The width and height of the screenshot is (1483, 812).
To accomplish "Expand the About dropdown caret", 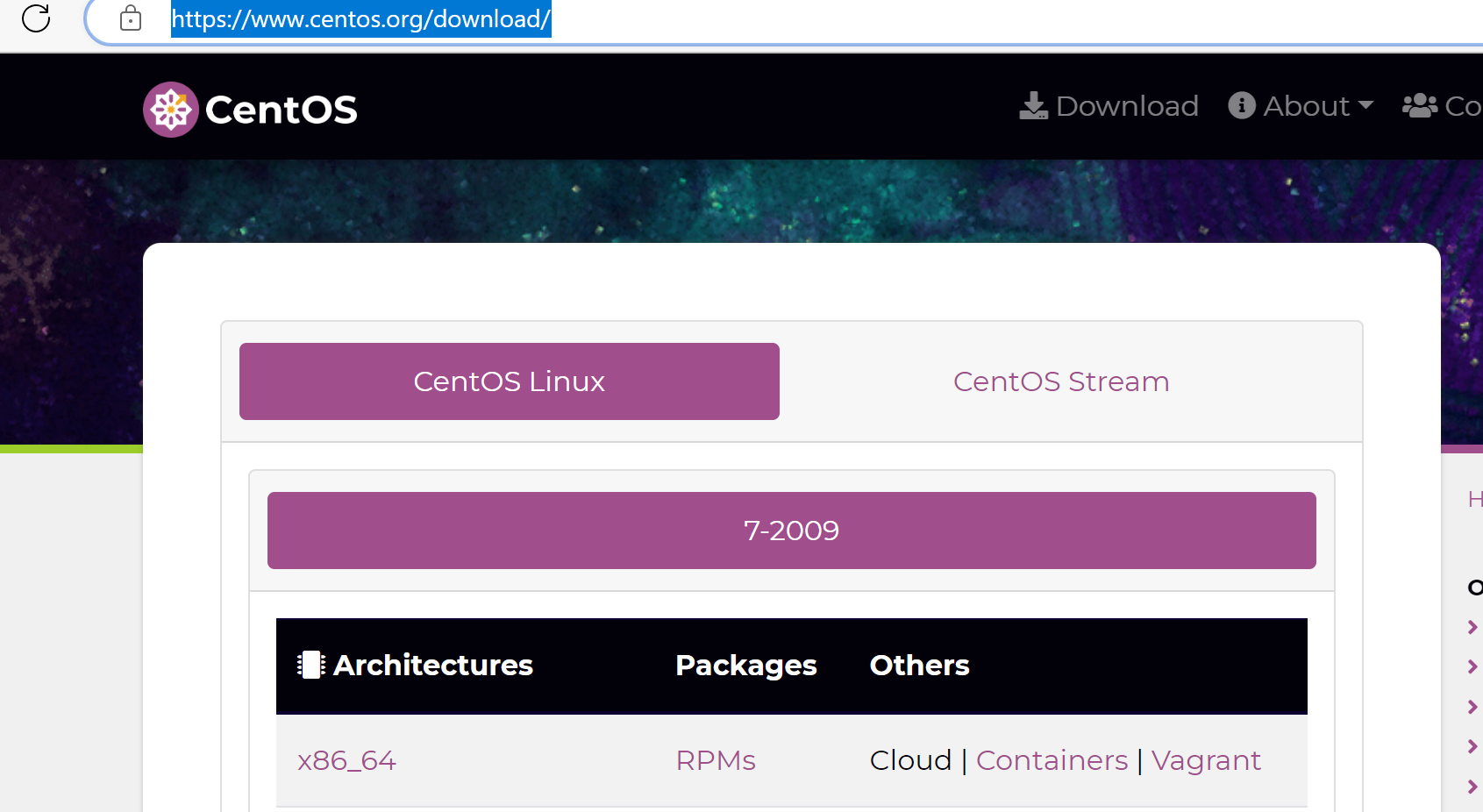I will click(1365, 105).
